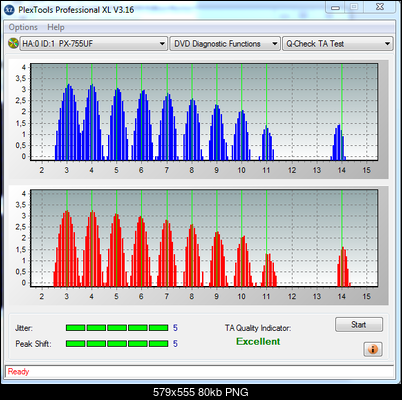Click the blue histogram peak at 7
Image resolution: width=402 pixels, height=400 pixels.
tap(168, 127)
